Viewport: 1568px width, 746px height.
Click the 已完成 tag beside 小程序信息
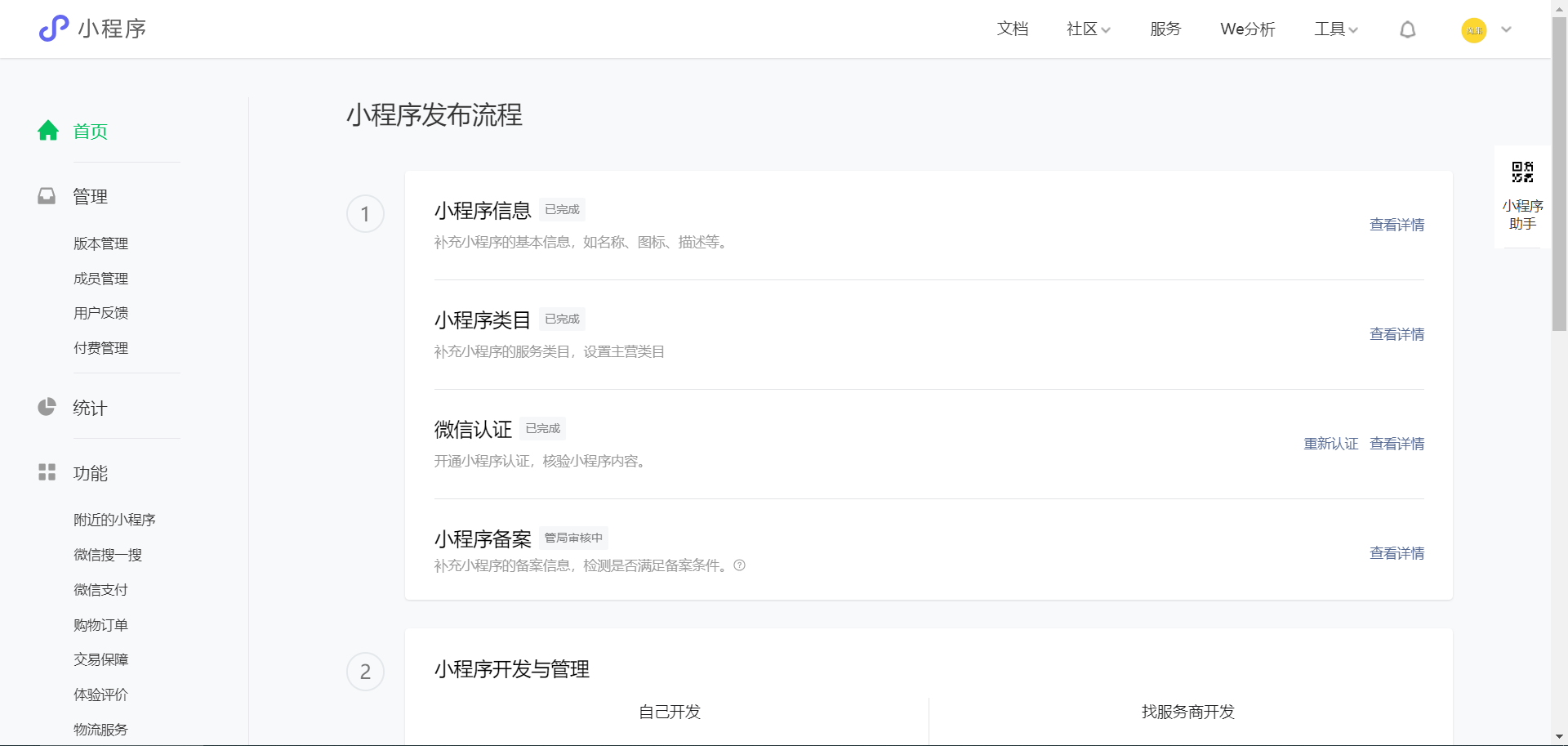click(x=562, y=209)
